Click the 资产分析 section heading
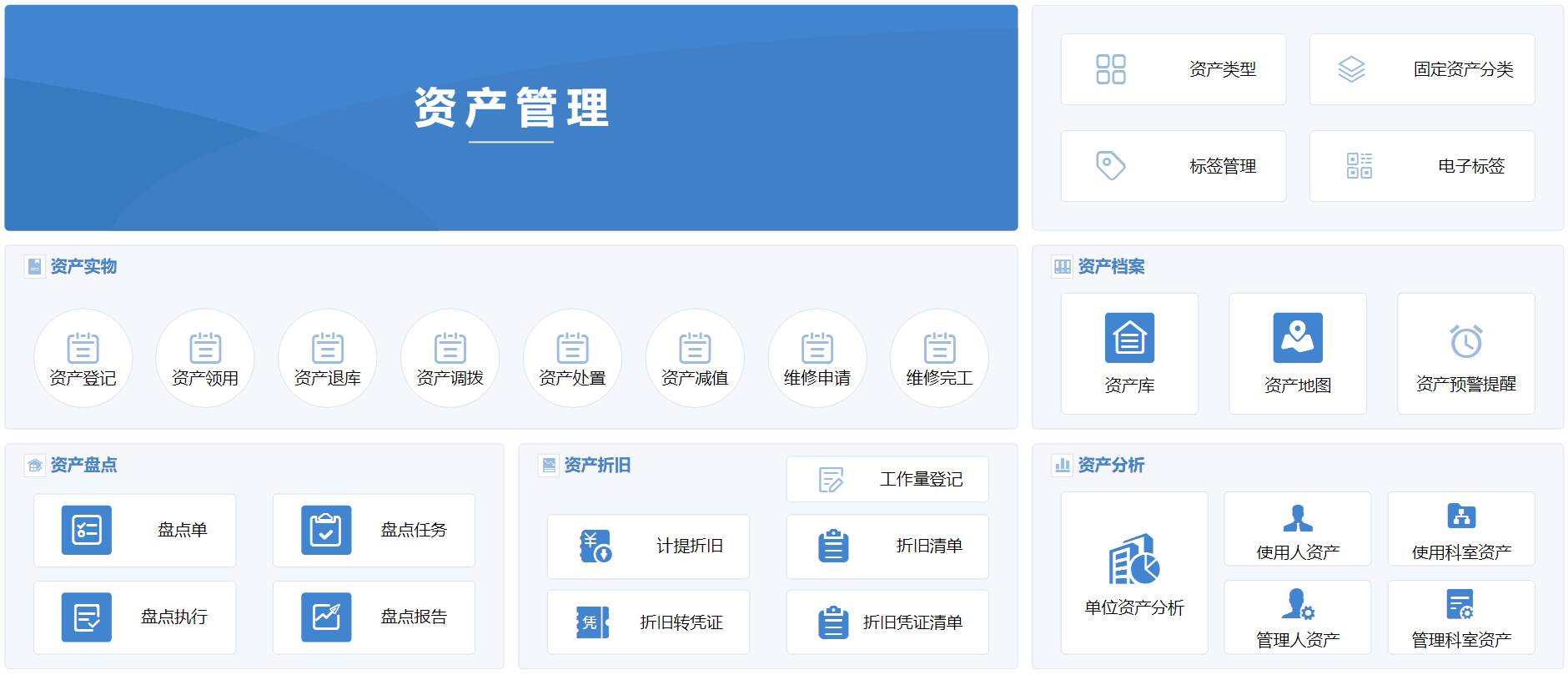Screen dimensions: 1568x675 click(x=1111, y=465)
